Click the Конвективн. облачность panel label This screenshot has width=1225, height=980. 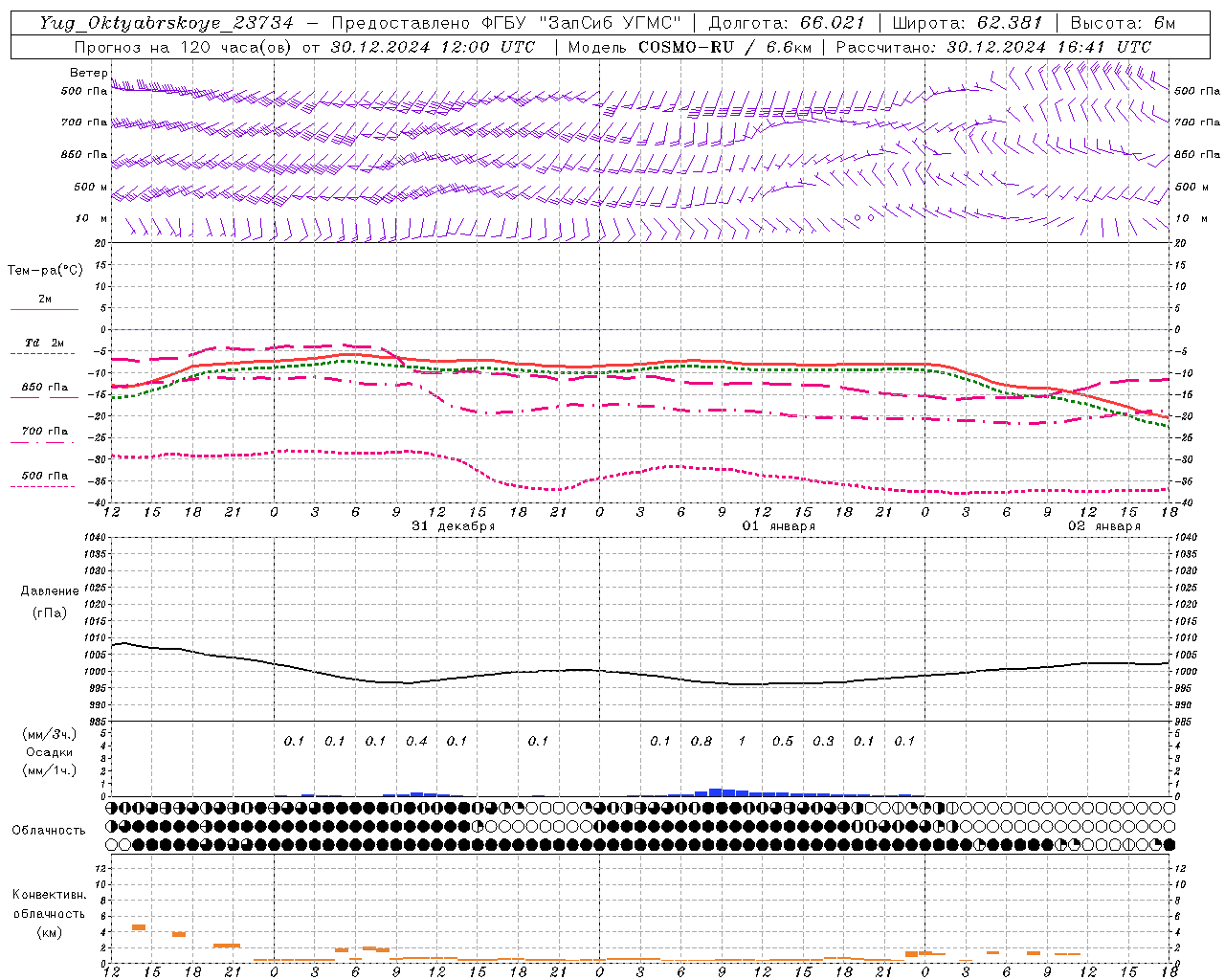pyautogui.click(x=49, y=904)
